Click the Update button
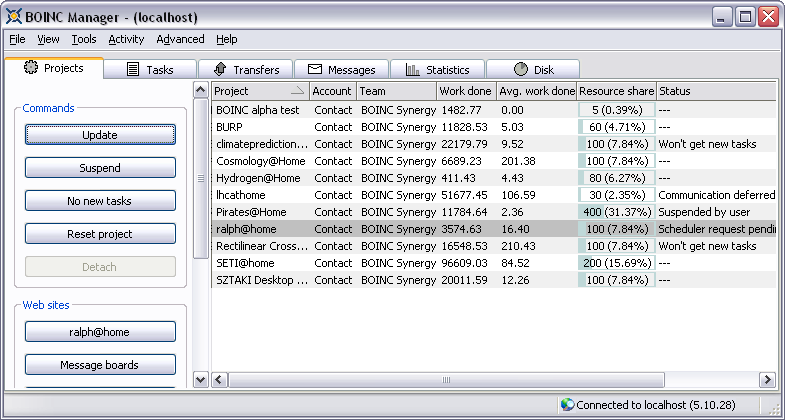 (100, 135)
